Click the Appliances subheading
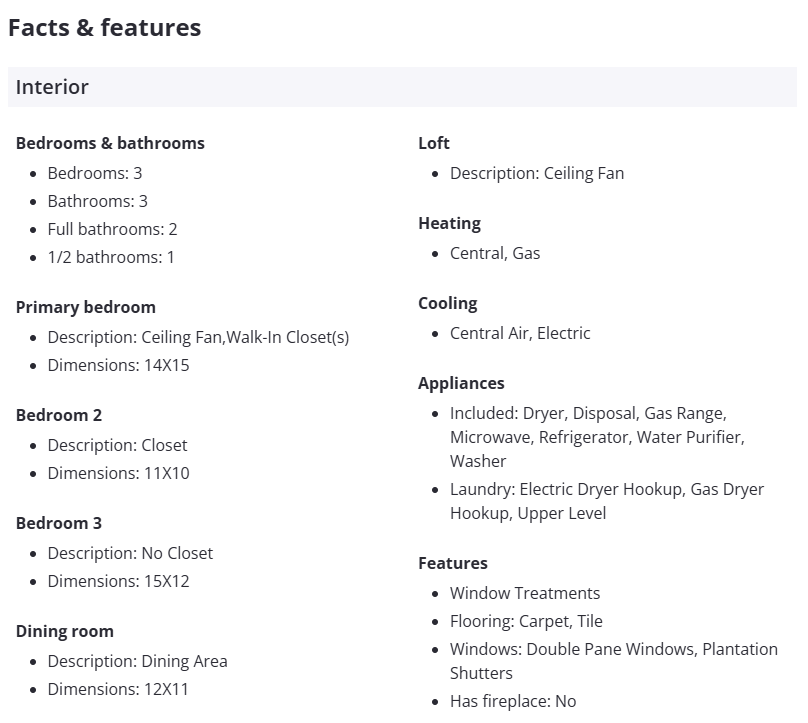The height and width of the screenshot is (723, 808). (x=461, y=383)
